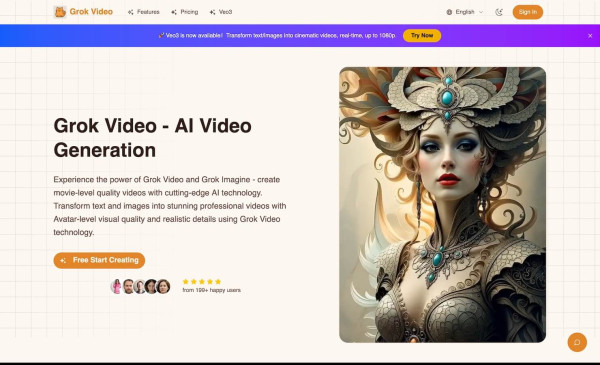600x365 pixels.
Task: Click the Sign In button
Action: coord(528,12)
